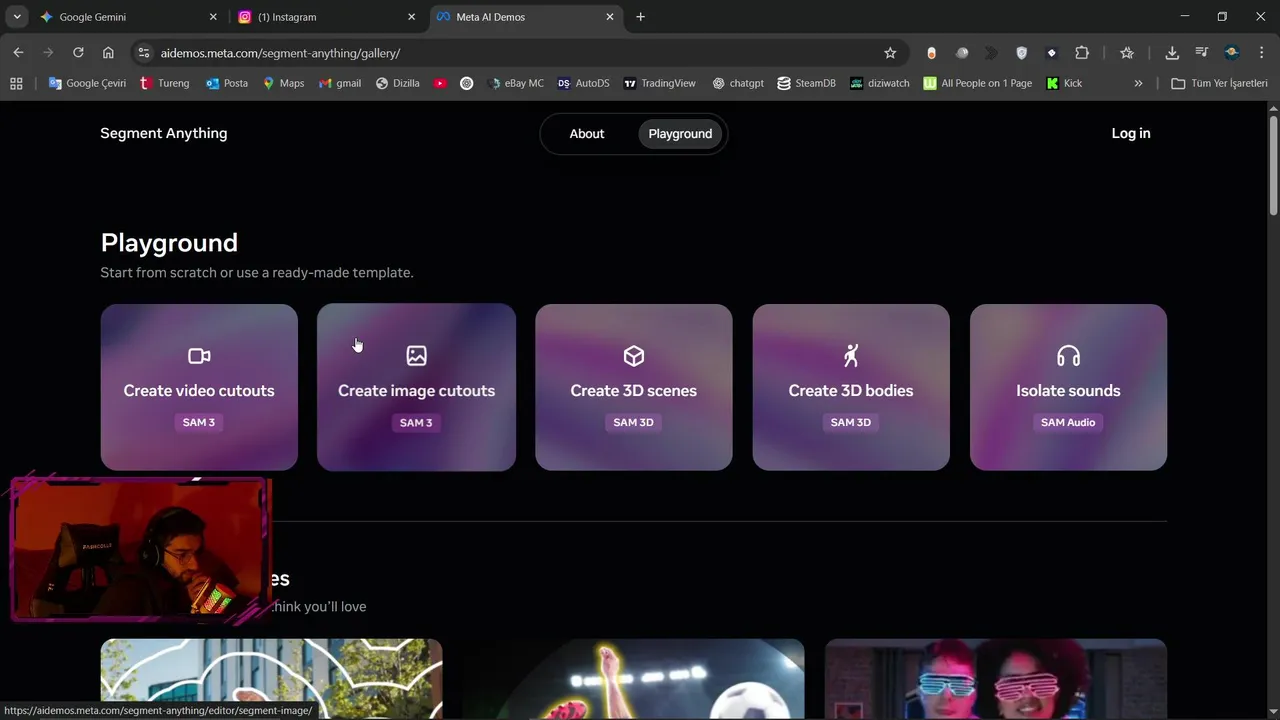Show hidden bookmarks via double chevron
This screenshot has width=1280, height=720.
(x=1138, y=83)
